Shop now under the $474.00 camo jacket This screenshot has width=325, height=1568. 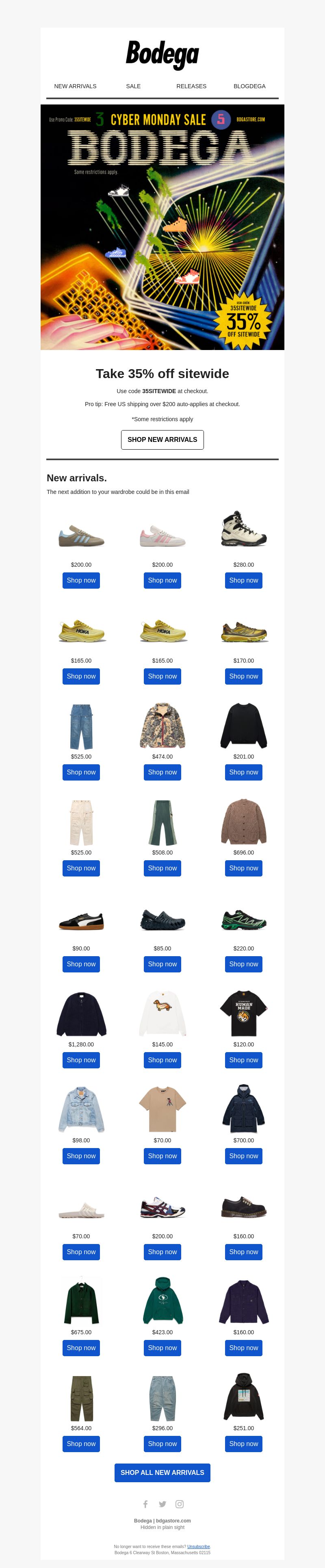[x=162, y=772]
